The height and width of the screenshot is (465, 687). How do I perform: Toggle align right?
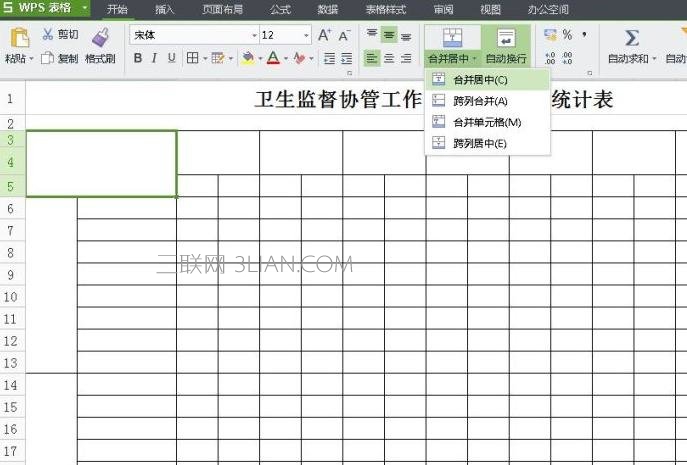[x=406, y=58]
